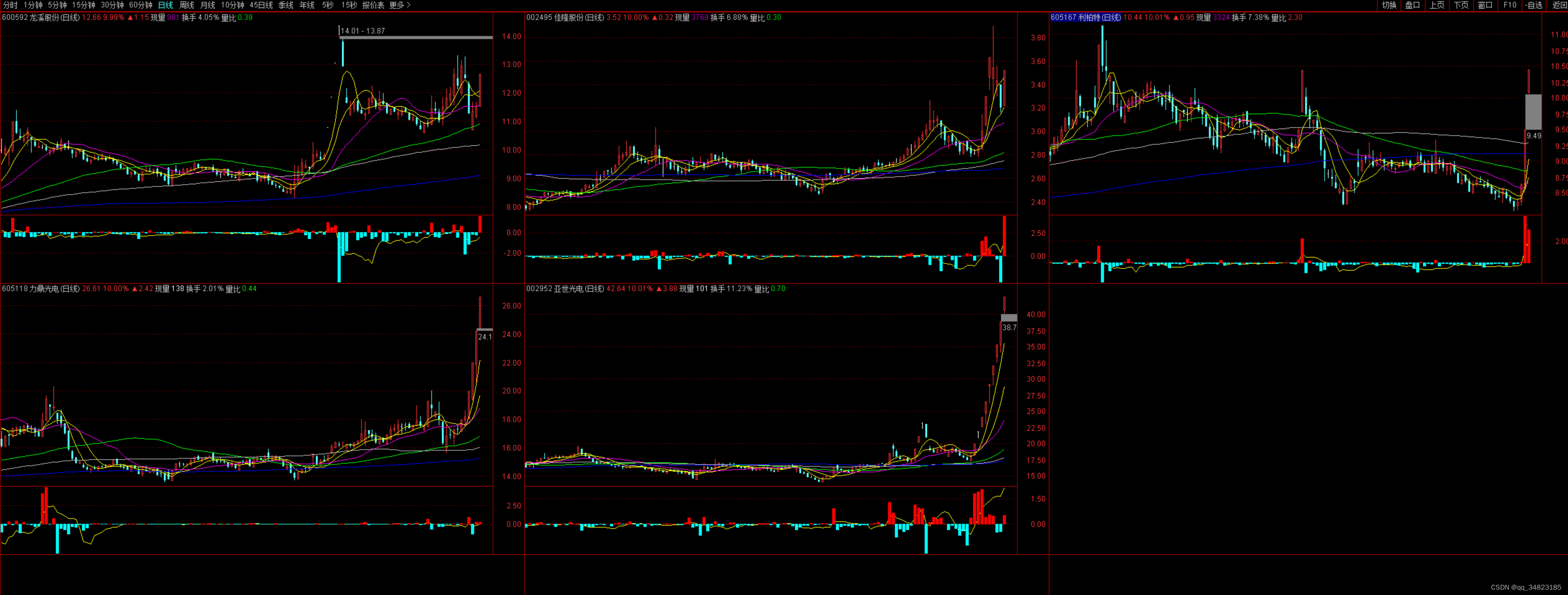Switch chart period to 60分钟
The image size is (1568, 595).
(140, 5)
